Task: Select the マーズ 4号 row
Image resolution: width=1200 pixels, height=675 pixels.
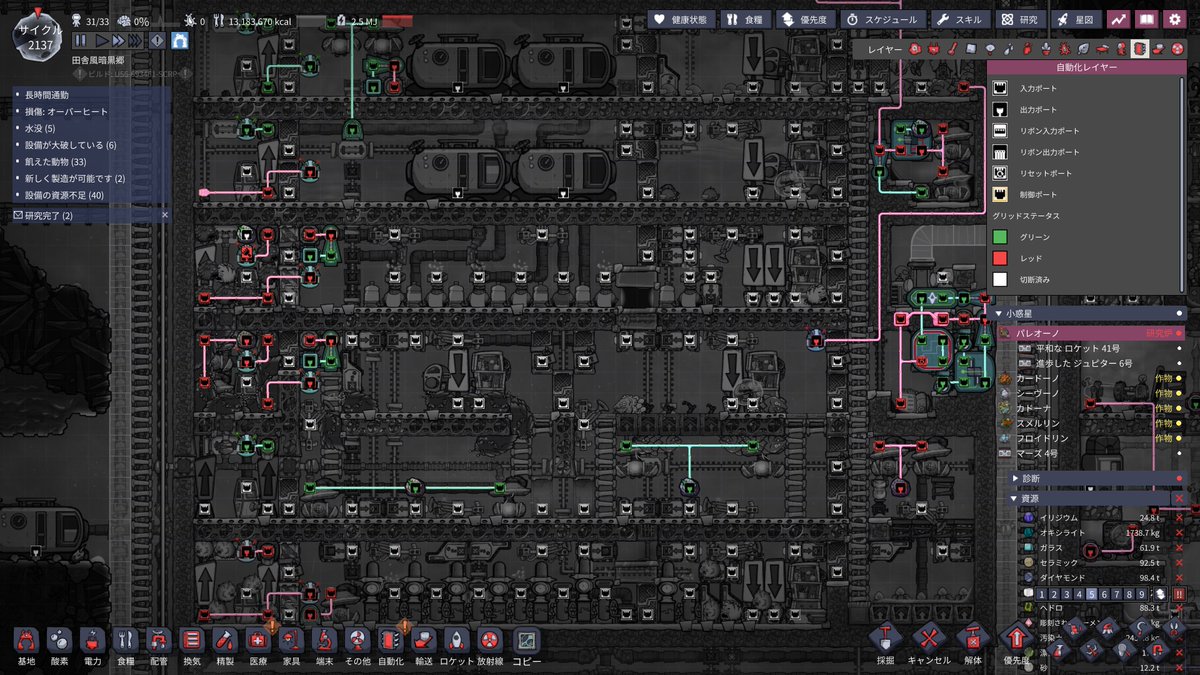Action: 1092,453
